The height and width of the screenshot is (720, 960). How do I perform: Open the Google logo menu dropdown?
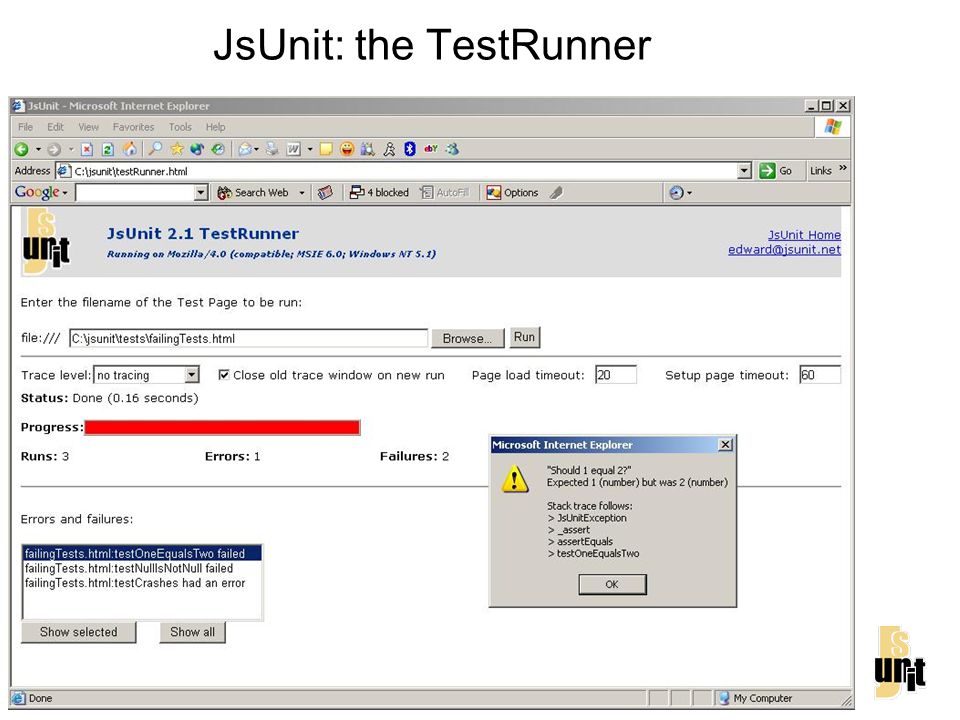point(65,193)
